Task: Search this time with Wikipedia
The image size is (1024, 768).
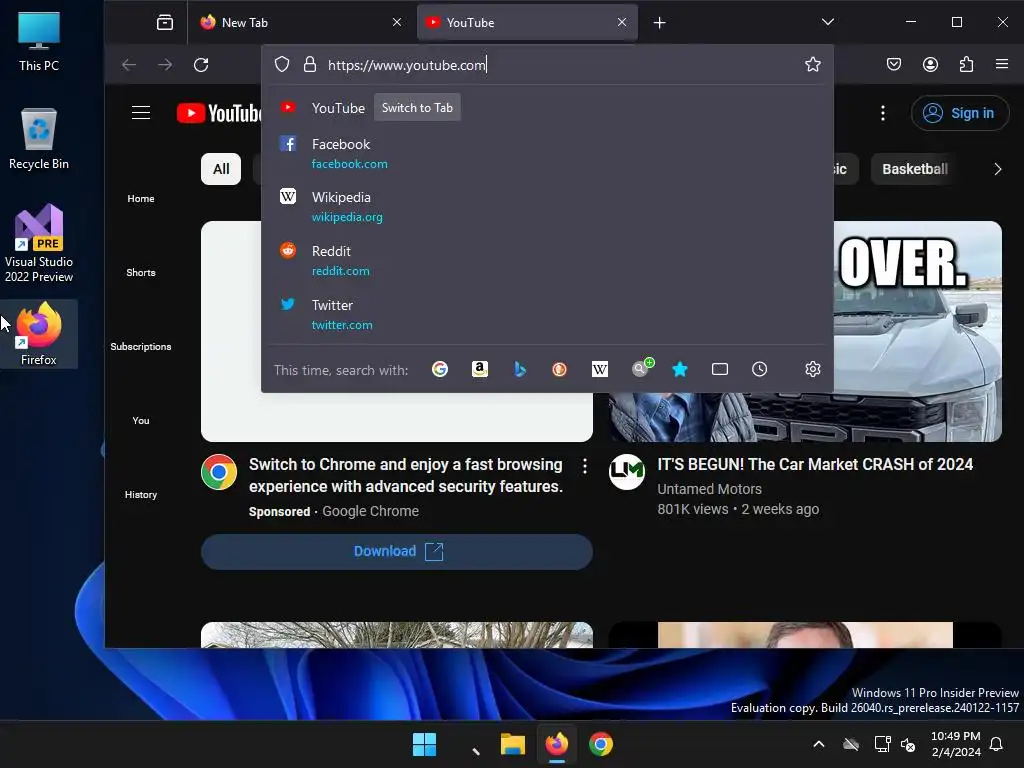Action: pos(600,370)
